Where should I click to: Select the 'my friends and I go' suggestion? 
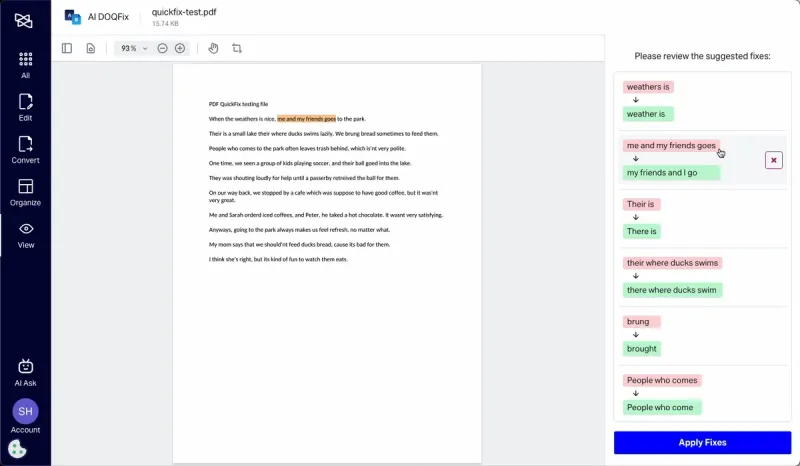point(671,173)
